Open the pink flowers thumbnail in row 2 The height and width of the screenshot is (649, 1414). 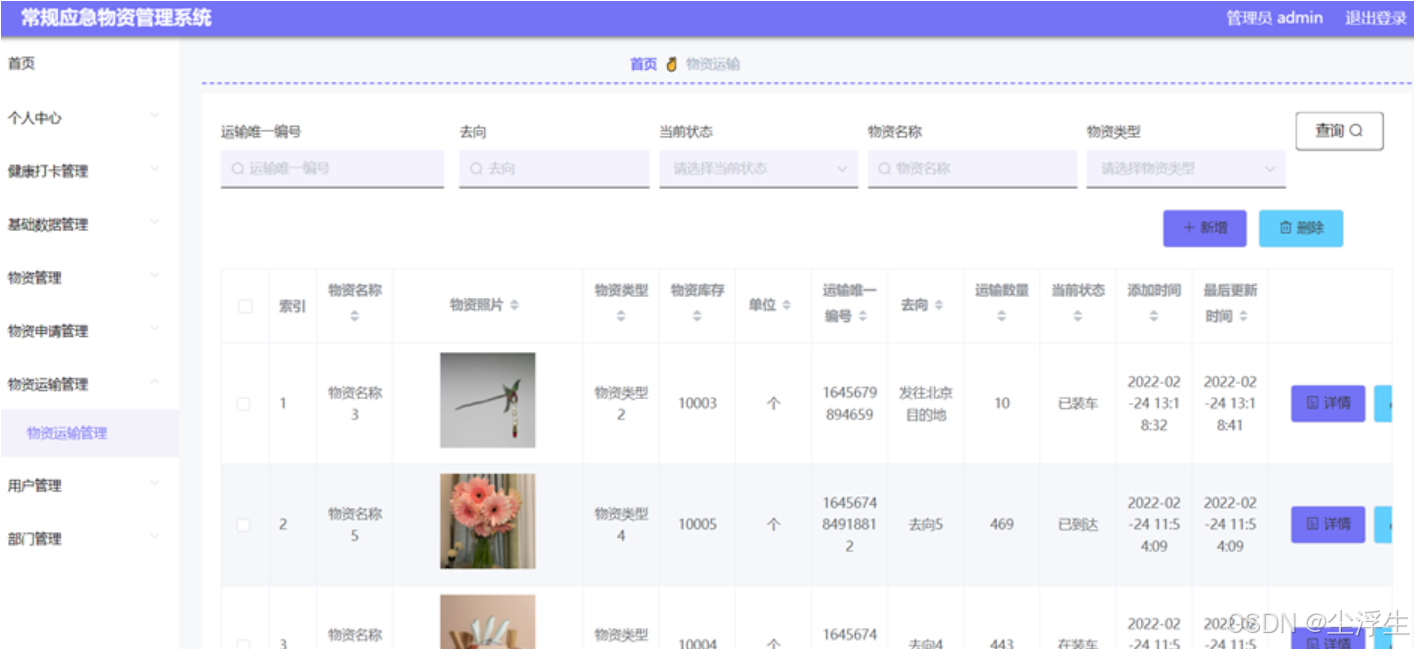(488, 521)
